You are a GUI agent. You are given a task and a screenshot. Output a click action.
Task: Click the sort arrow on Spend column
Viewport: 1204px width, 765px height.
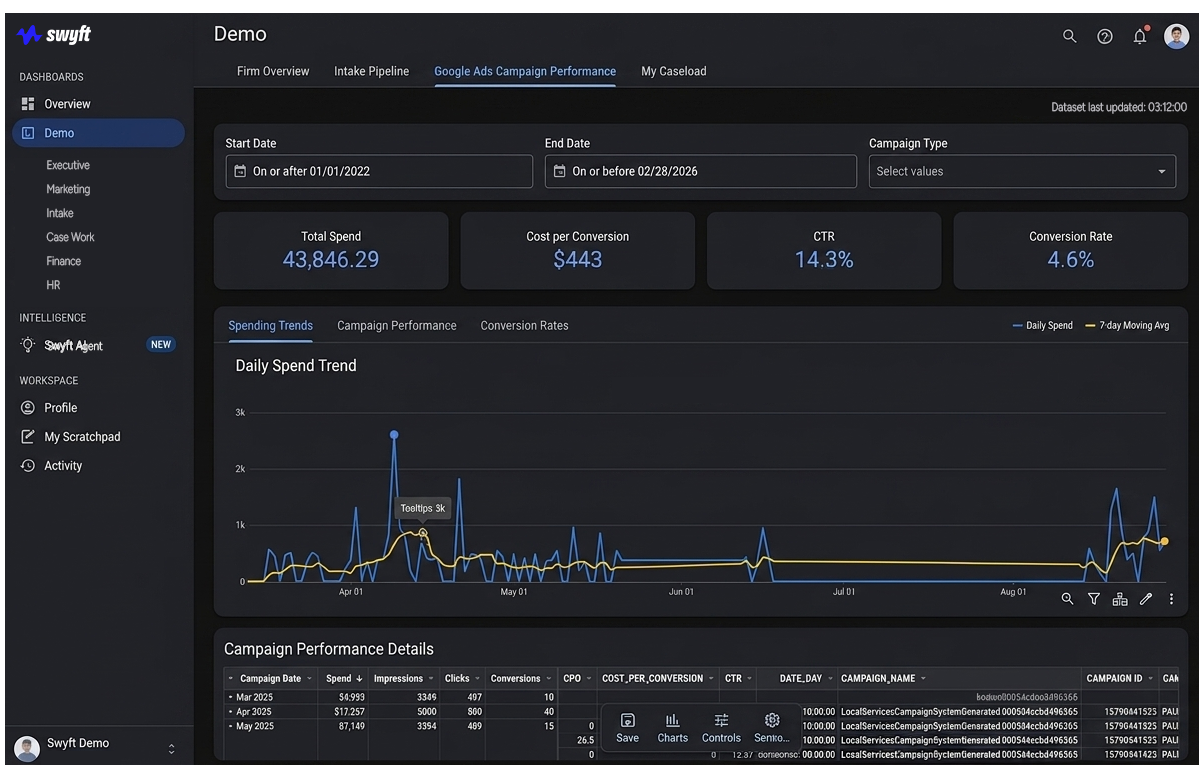tap(359, 679)
